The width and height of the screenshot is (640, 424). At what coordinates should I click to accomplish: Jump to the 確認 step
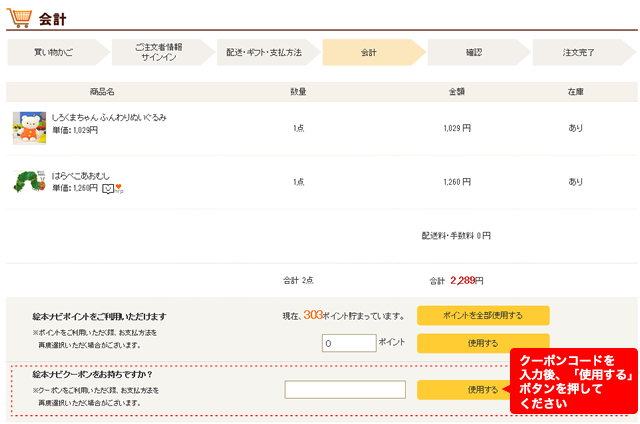(x=474, y=52)
